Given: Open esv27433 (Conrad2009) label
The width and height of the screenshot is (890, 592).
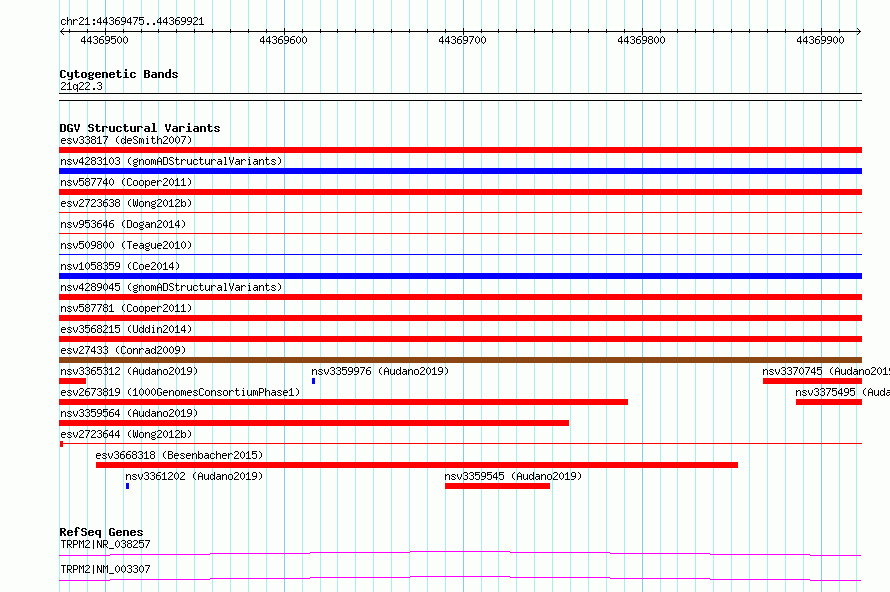Looking at the screenshot, I should click(123, 350).
